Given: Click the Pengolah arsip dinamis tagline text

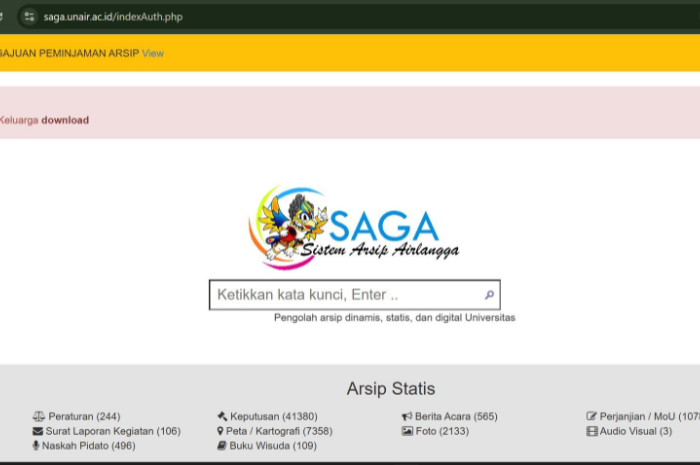Looking at the screenshot, I should tap(395, 318).
